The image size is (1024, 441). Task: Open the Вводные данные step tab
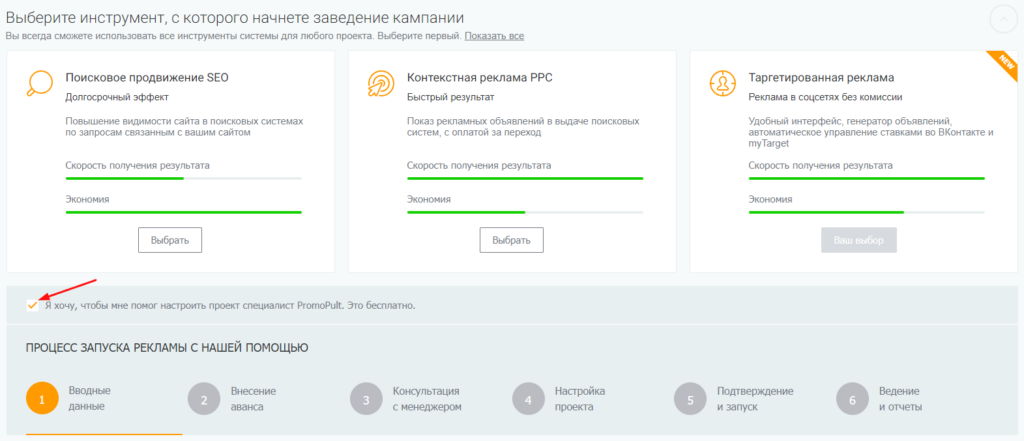pos(89,398)
